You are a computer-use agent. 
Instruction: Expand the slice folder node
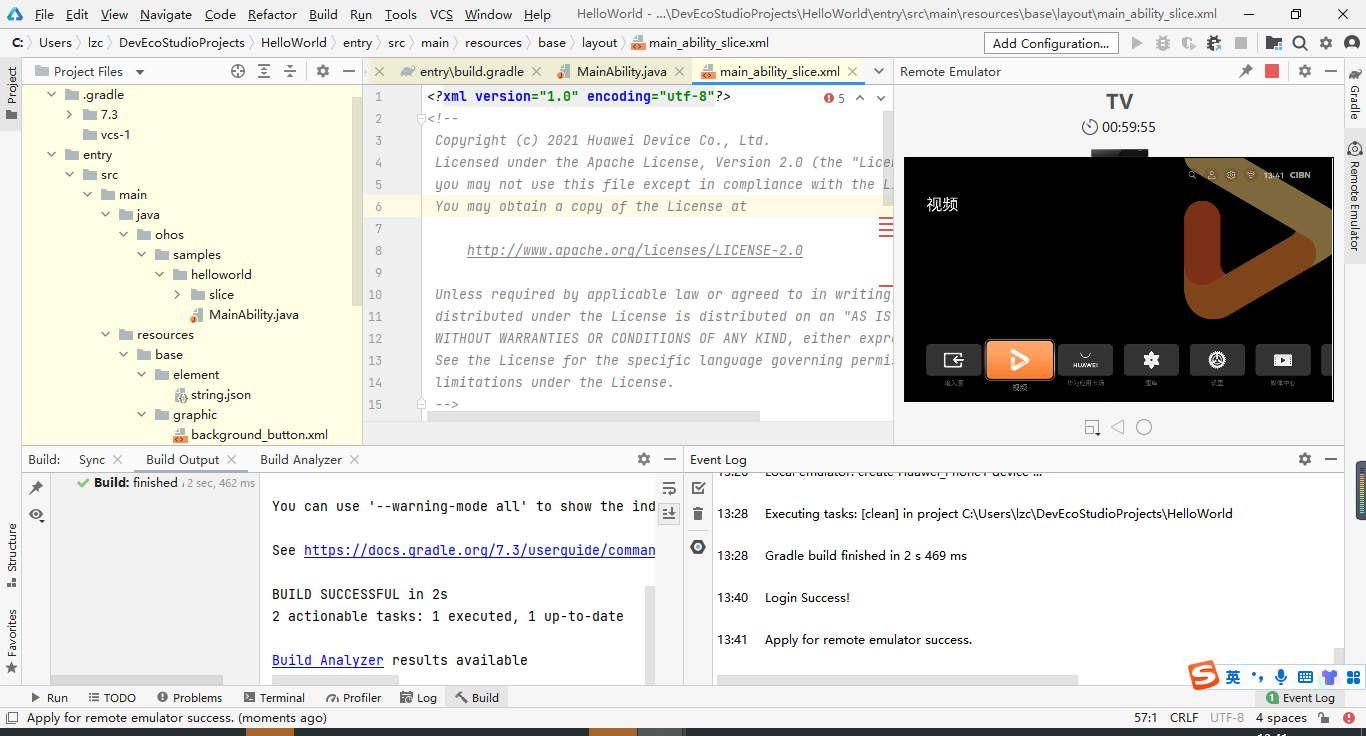pos(178,295)
